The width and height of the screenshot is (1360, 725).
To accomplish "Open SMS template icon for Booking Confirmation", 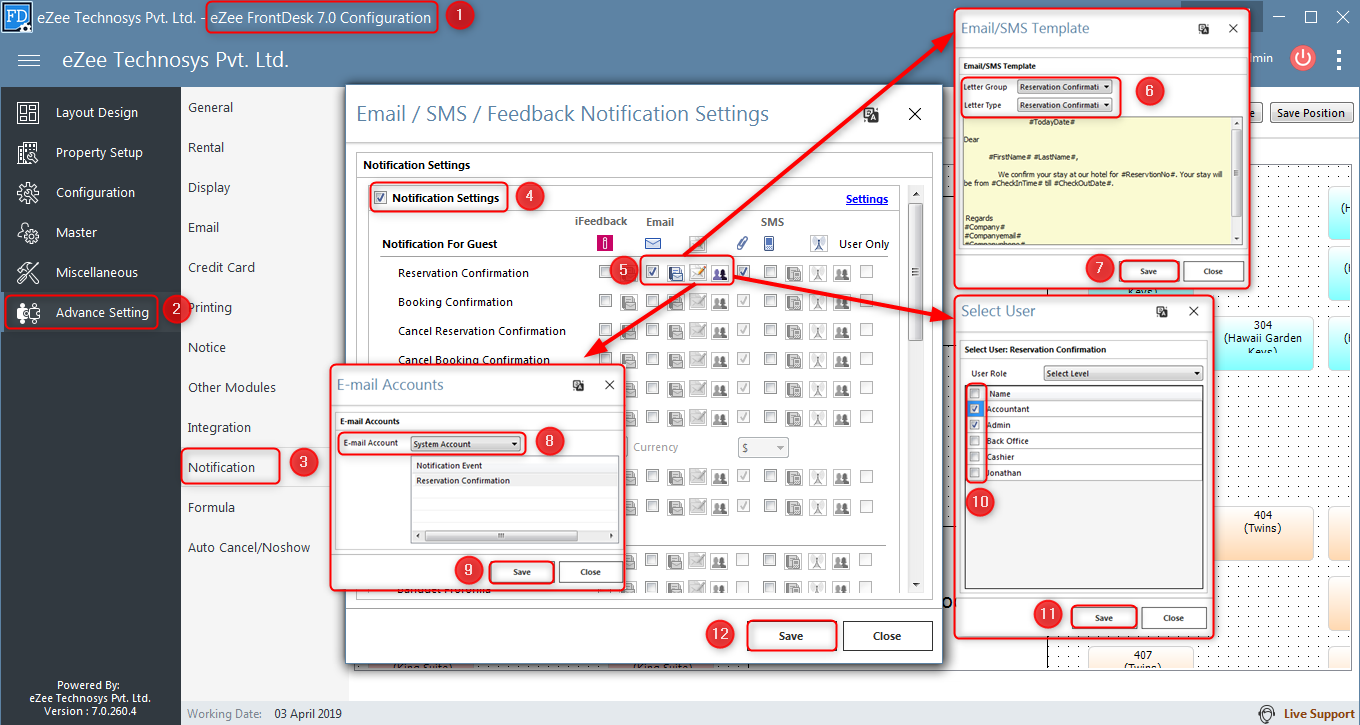I will [794, 302].
